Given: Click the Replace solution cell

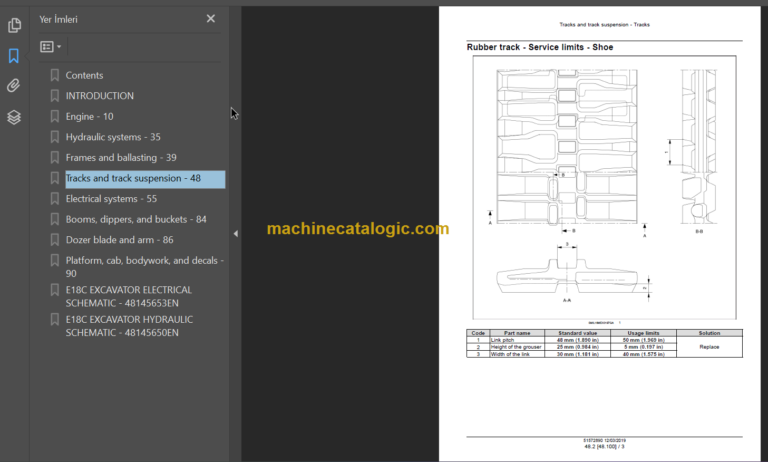Looking at the screenshot, I should [709, 347].
